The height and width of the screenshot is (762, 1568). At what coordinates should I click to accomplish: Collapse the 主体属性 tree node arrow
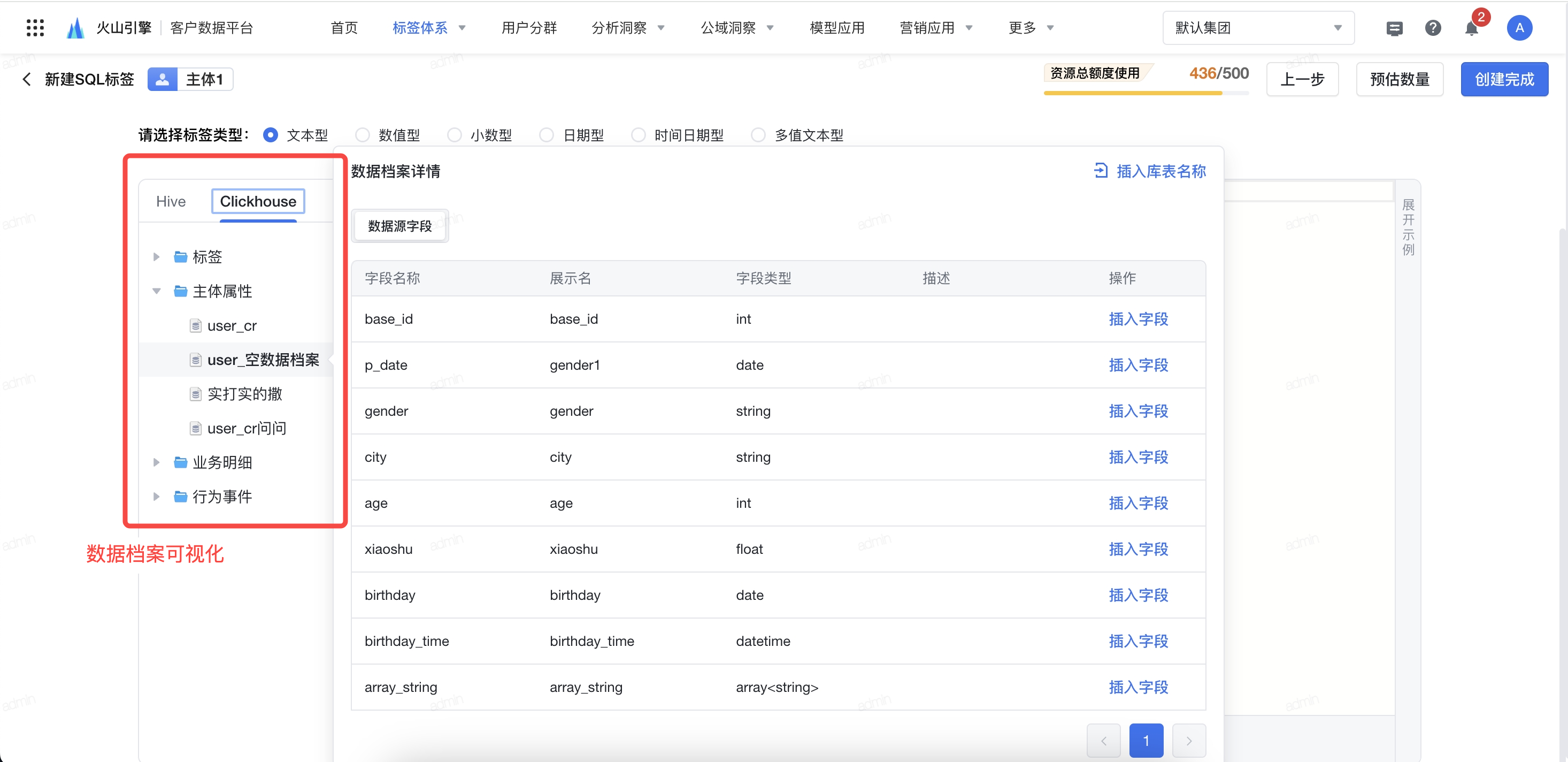(x=157, y=291)
